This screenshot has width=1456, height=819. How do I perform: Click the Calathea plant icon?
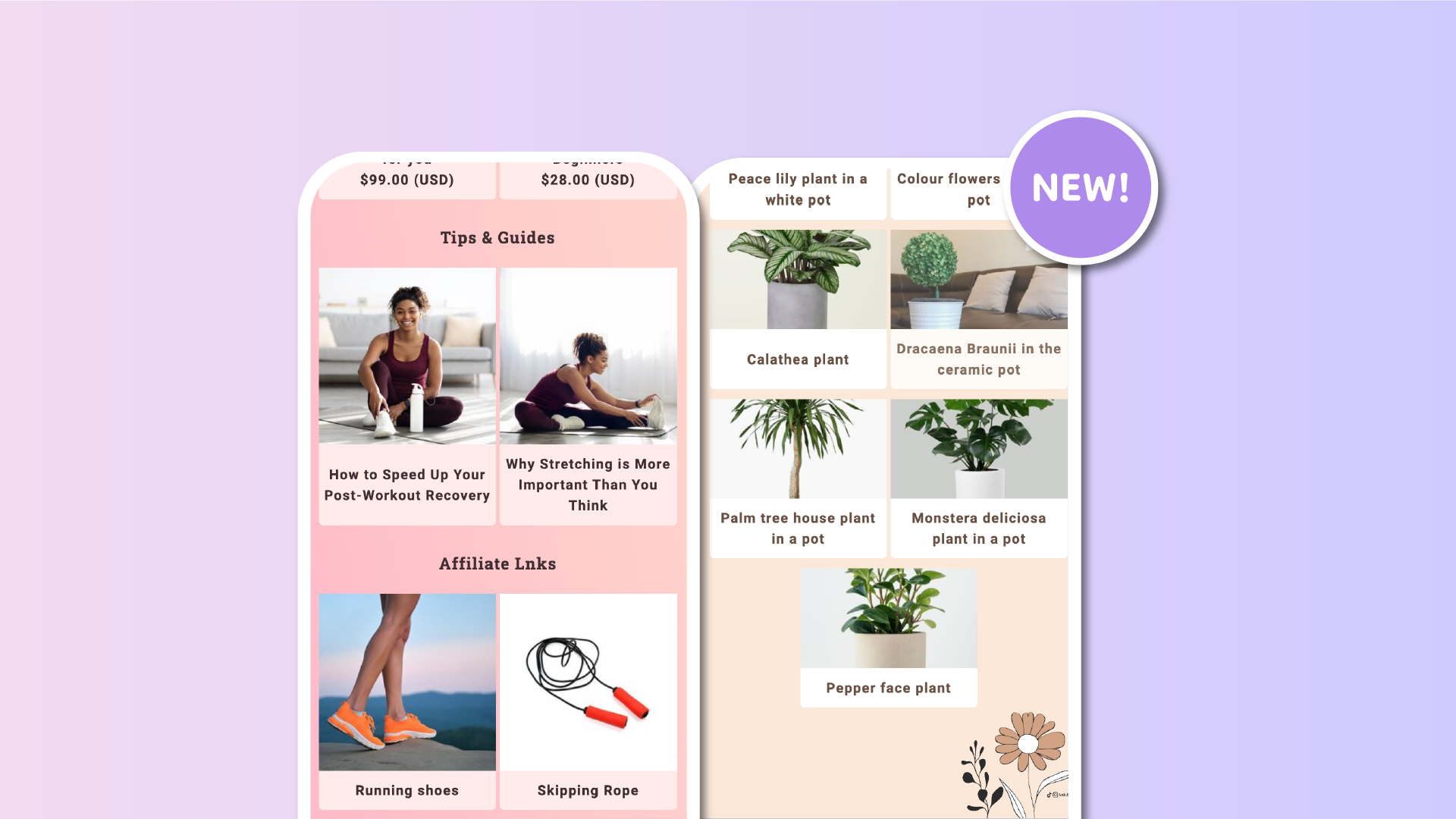click(798, 279)
